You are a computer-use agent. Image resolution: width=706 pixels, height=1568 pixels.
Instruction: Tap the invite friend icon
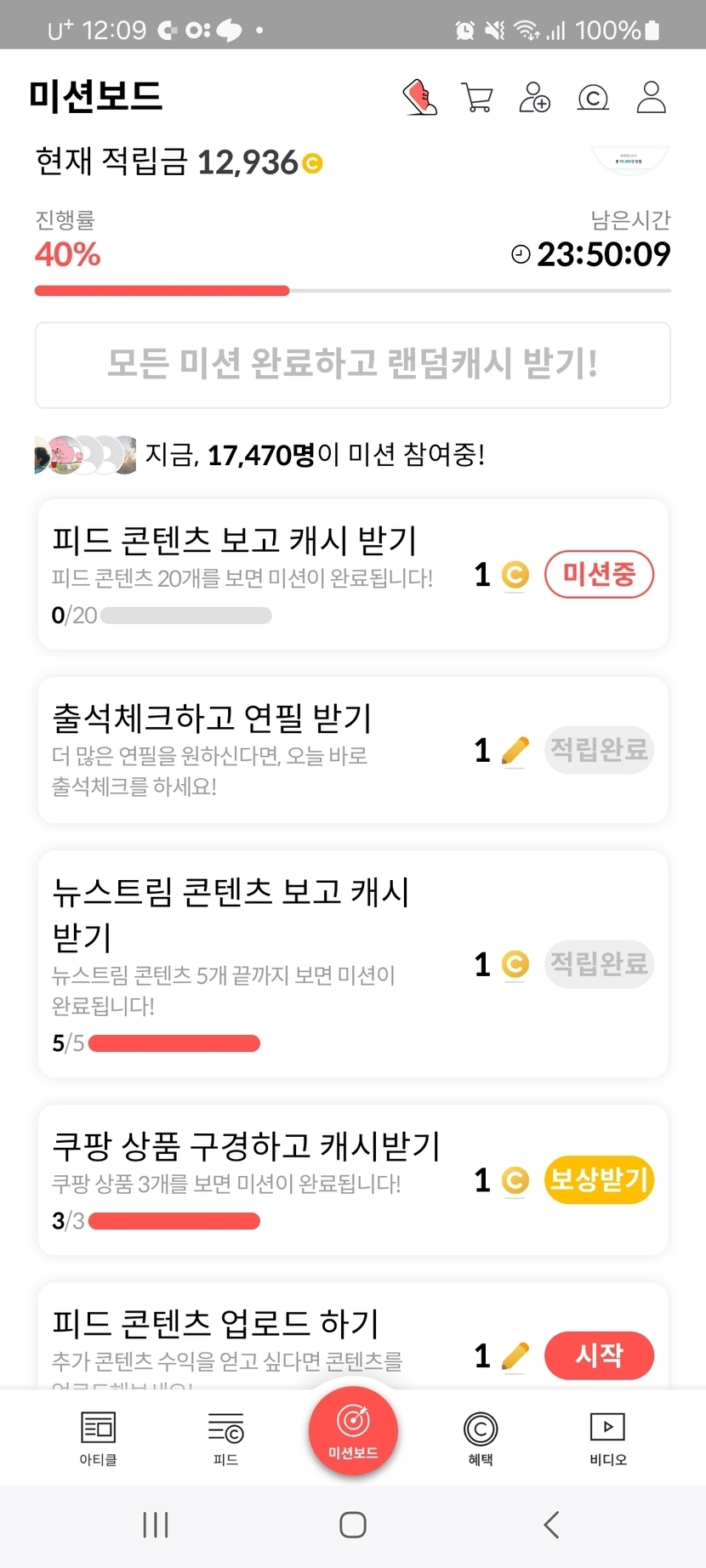click(534, 98)
